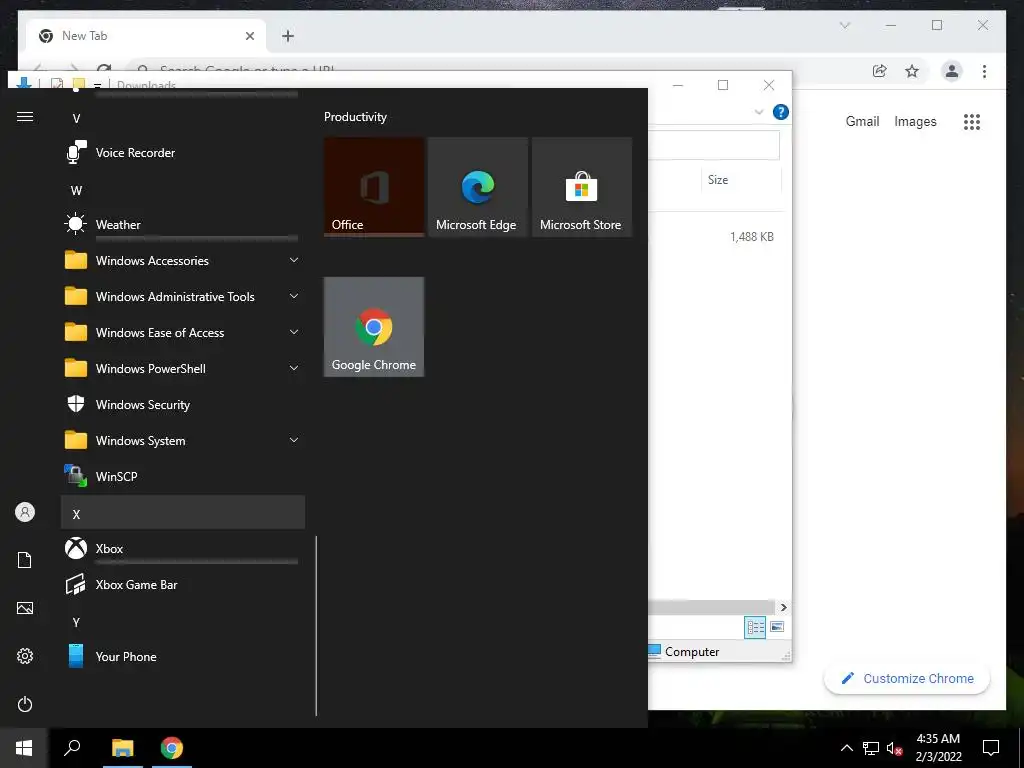Add a new tab in Chrome
Image resolution: width=1024 pixels, height=768 pixels.
coord(288,36)
